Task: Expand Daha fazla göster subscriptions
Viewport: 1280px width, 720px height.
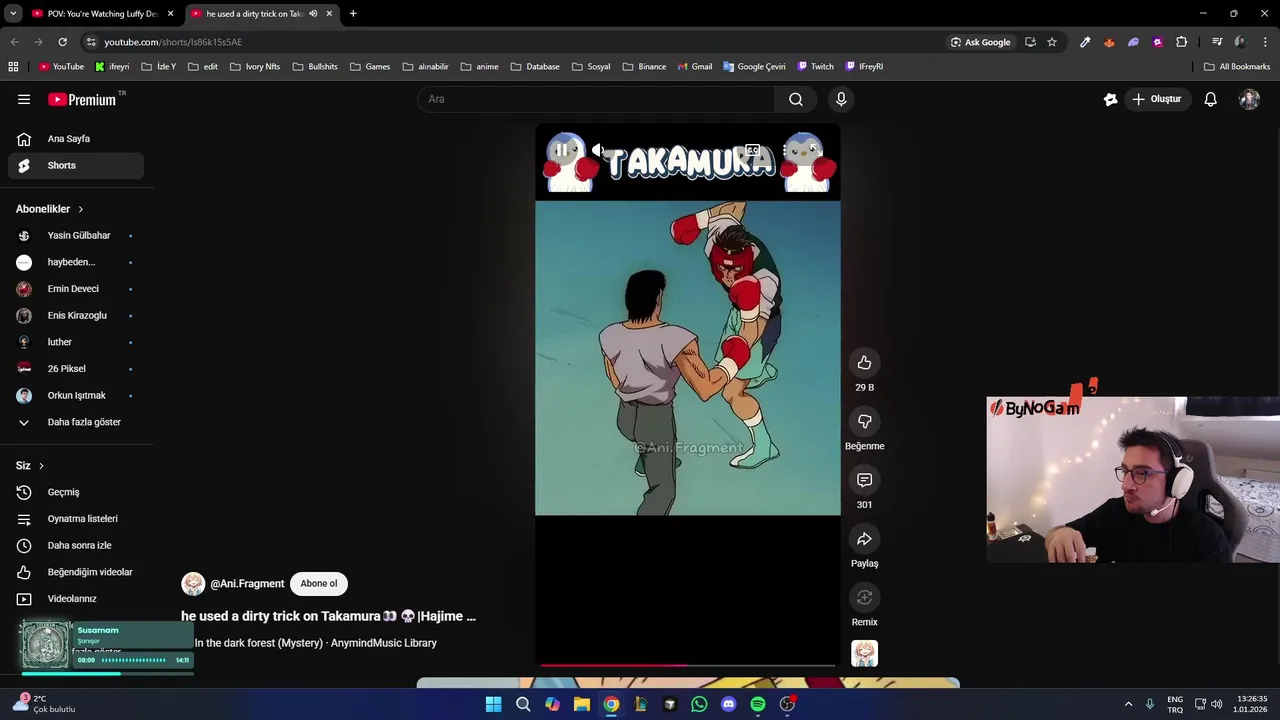Action: point(76,422)
